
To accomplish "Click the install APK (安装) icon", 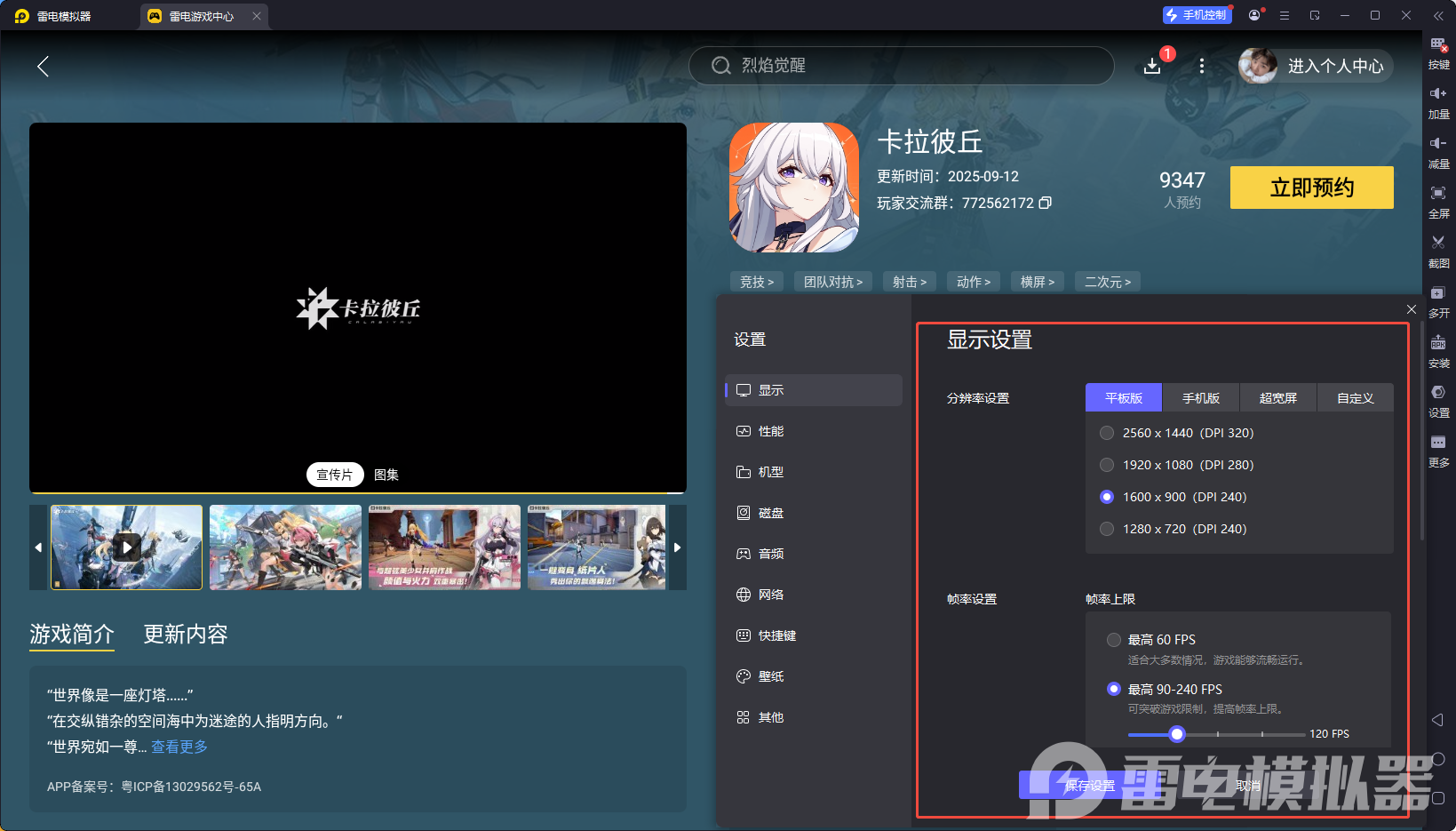I will [x=1439, y=349].
